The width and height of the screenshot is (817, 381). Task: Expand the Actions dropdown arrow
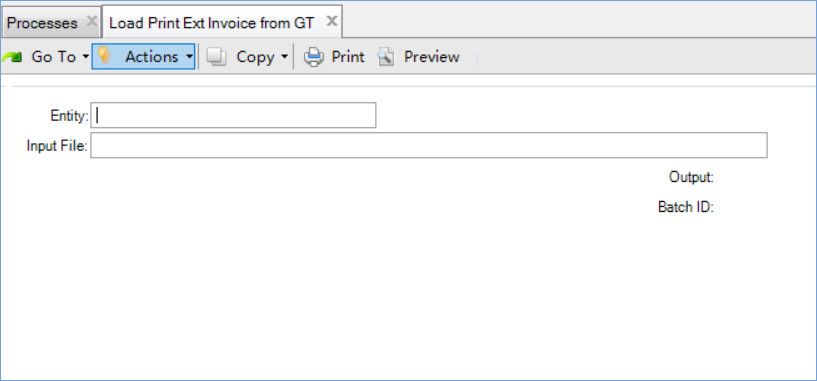coord(190,56)
